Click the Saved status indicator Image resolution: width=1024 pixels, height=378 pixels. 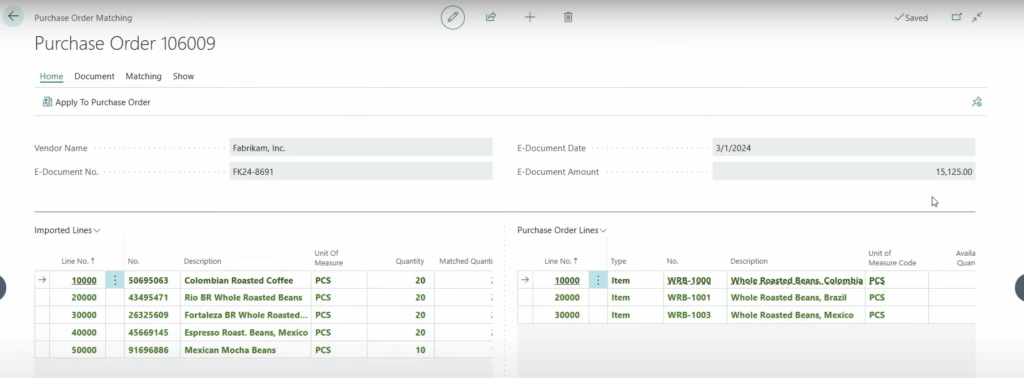[x=911, y=18]
